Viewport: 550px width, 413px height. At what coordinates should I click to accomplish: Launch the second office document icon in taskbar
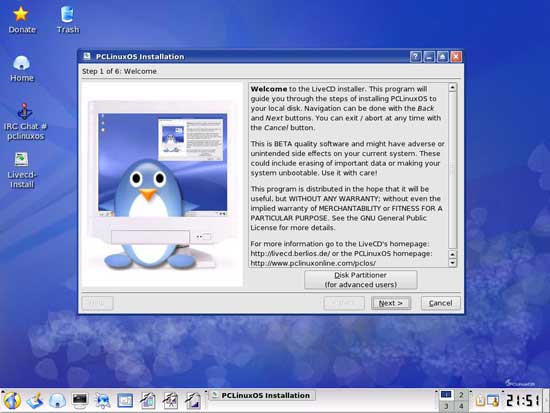coord(170,400)
